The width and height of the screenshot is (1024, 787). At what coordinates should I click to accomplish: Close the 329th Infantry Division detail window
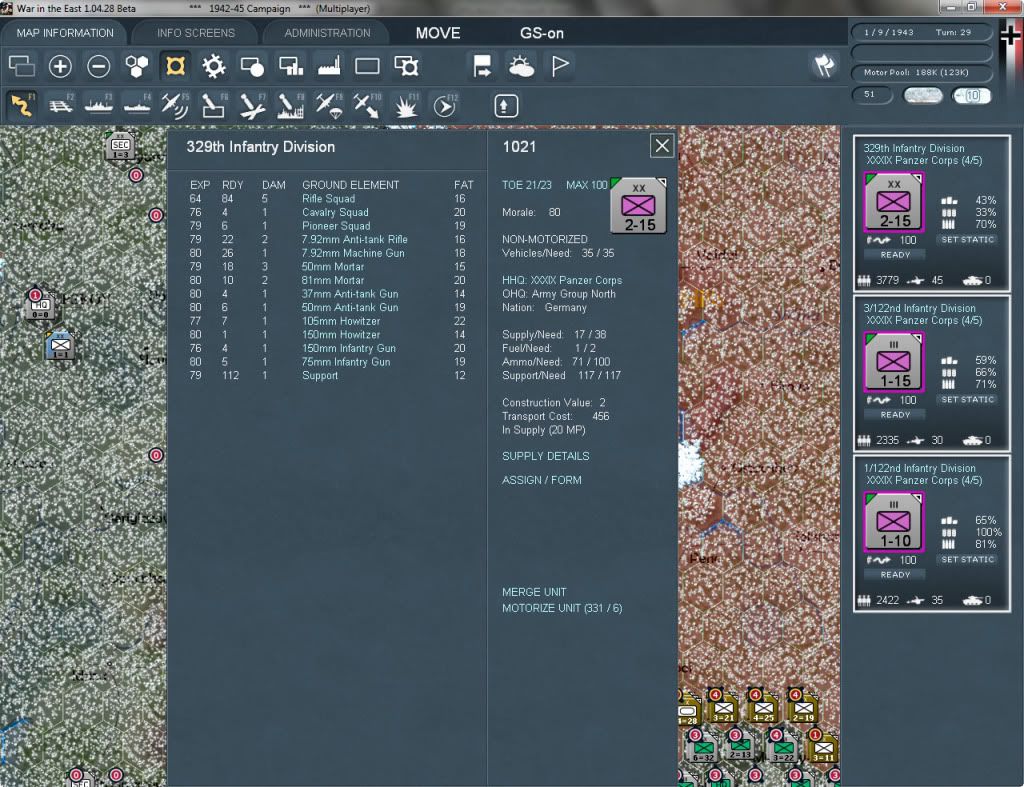(x=662, y=146)
